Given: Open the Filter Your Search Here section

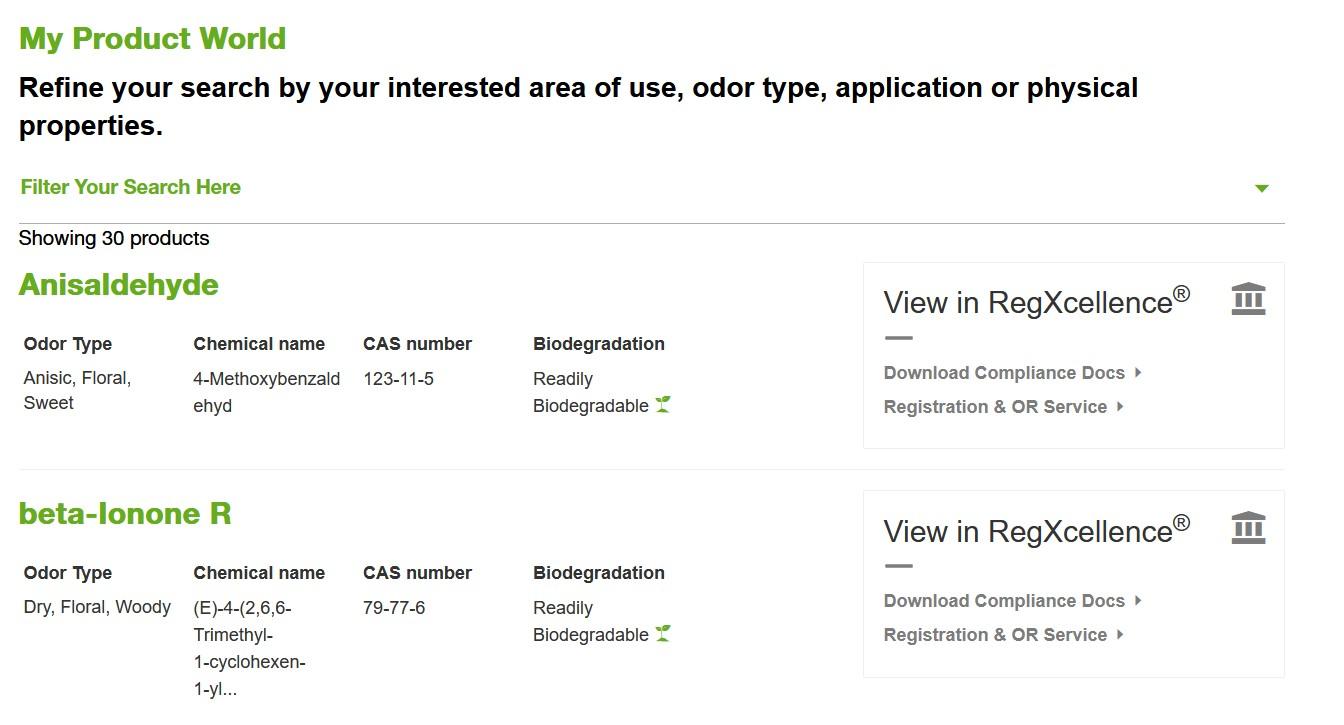Looking at the screenshot, I should [x=131, y=187].
